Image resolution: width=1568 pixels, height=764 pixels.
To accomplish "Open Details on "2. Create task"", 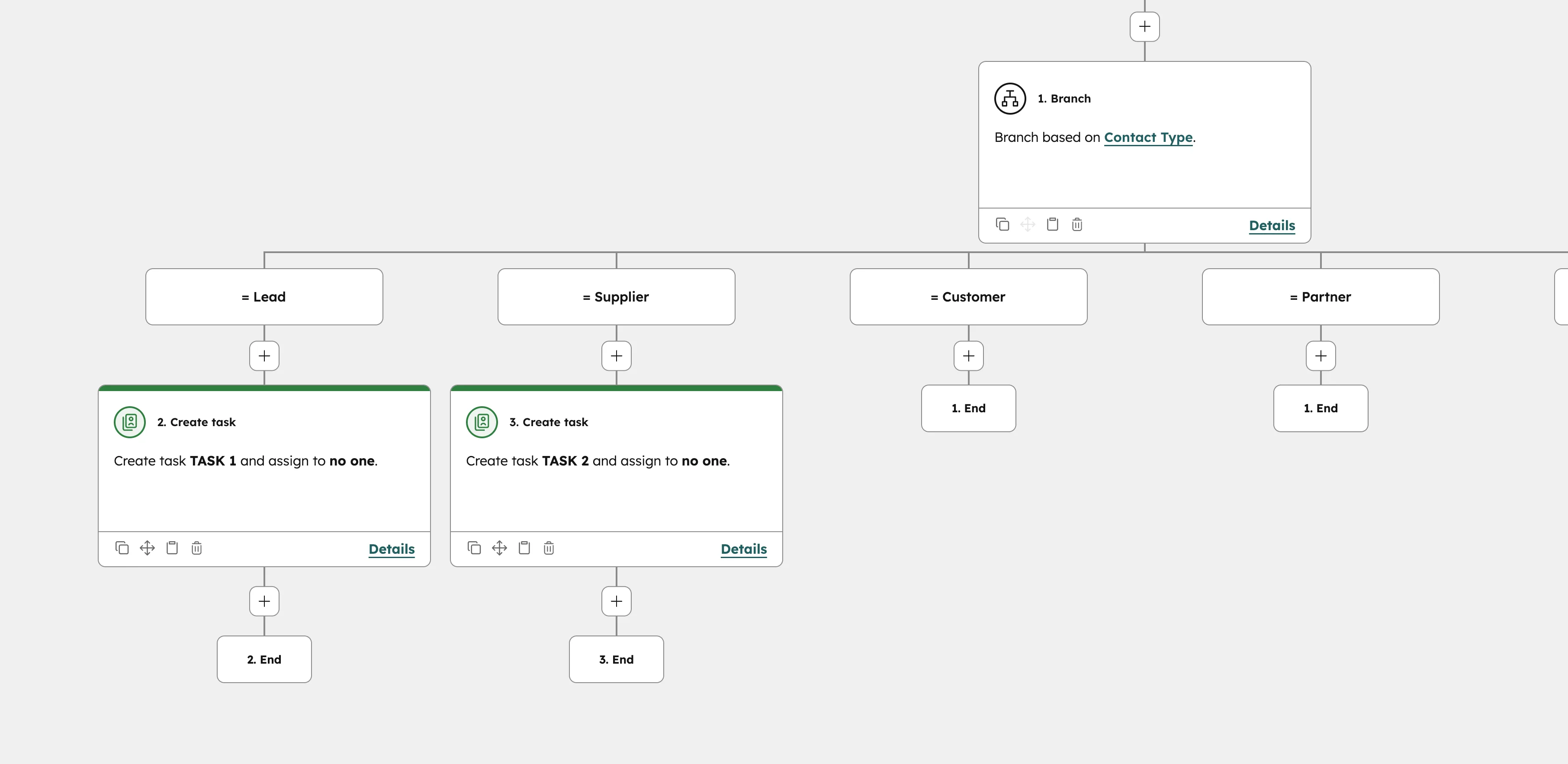I will [392, 549].
